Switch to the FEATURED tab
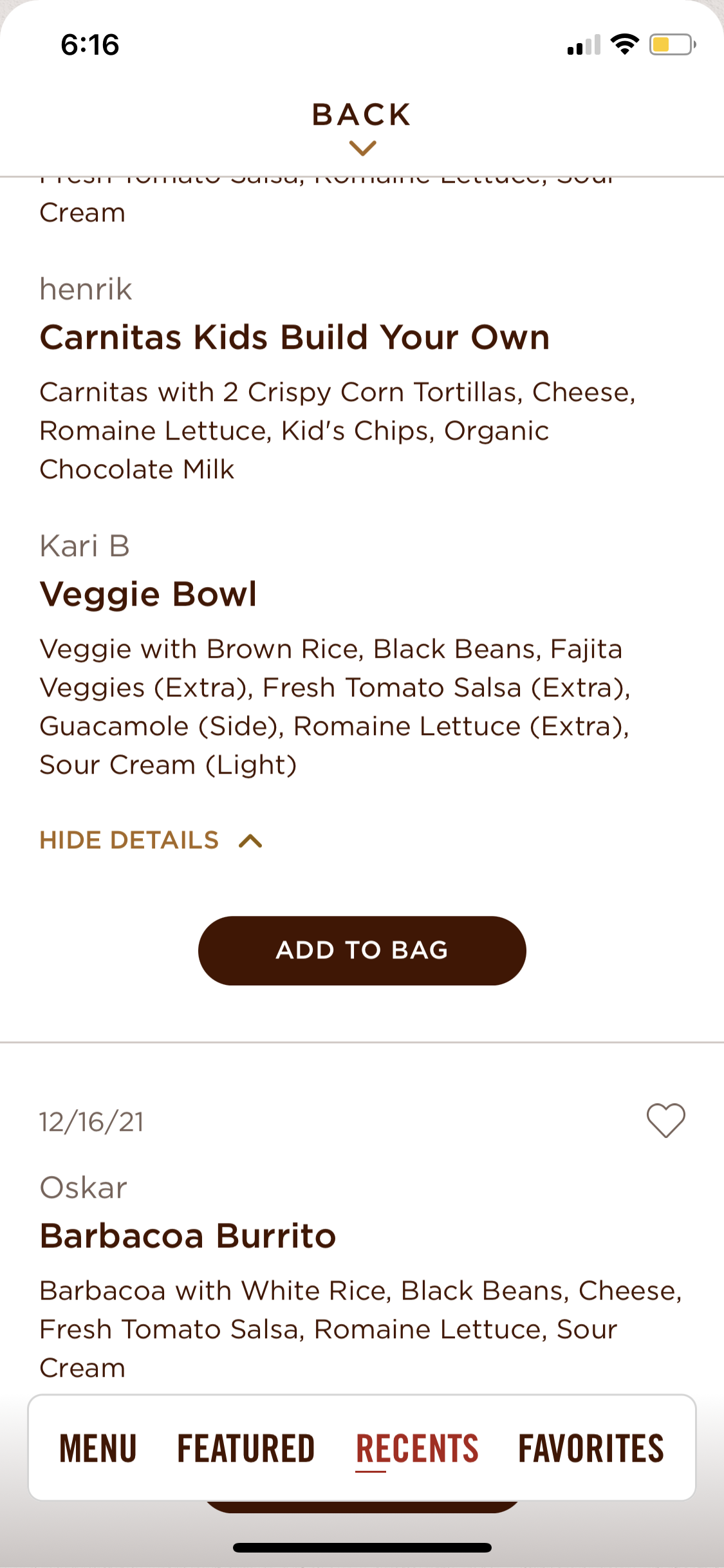The image size is (724, 1568). coord(246,1449)
